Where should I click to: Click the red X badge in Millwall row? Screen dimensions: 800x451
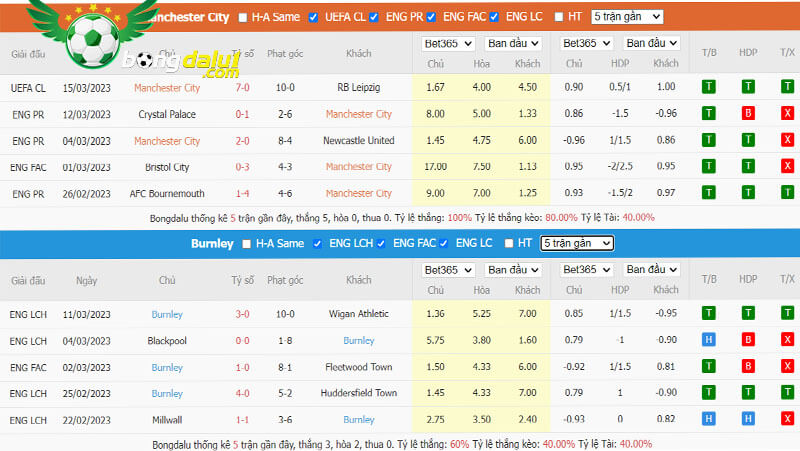pos(787,419)
